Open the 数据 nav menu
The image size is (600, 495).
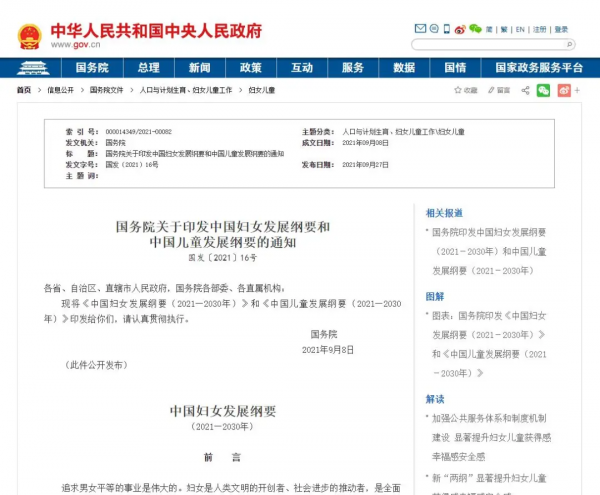point(404,68)
